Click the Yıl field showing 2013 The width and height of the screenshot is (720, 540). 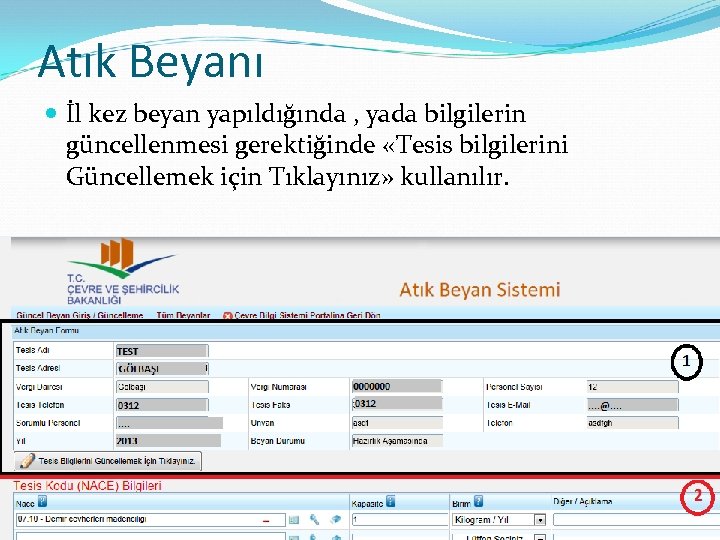[168, 441]
